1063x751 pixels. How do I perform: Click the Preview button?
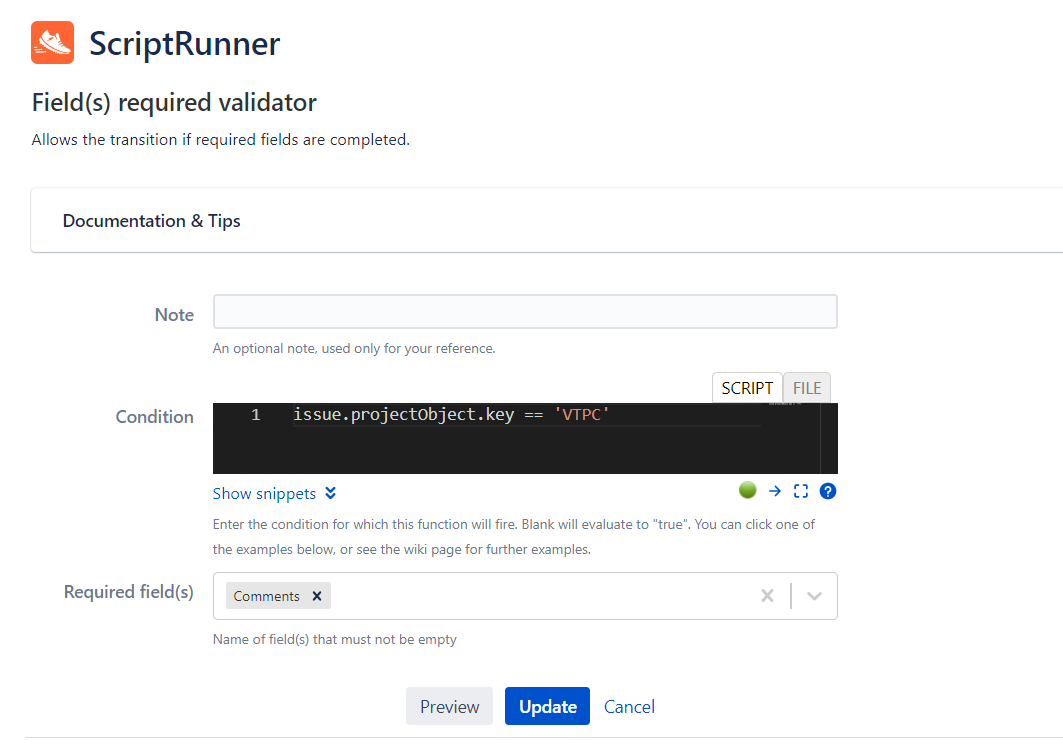tap(449, 706)
